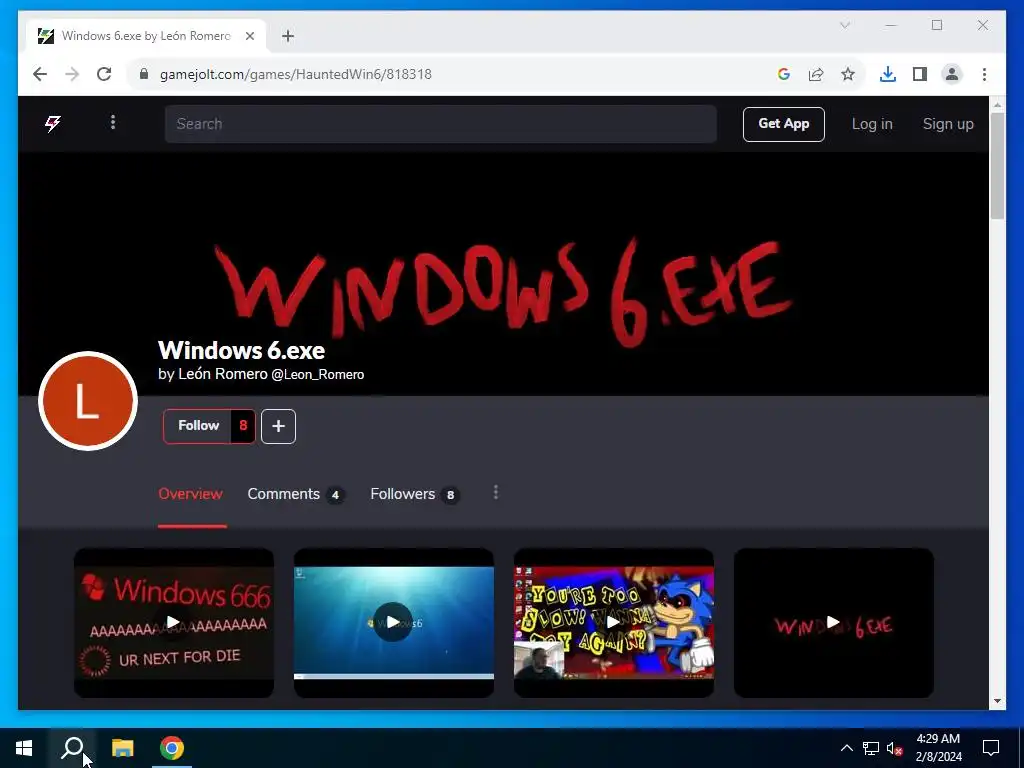
Task: Click the follower count 8 badge
Action: coord(243,426)
